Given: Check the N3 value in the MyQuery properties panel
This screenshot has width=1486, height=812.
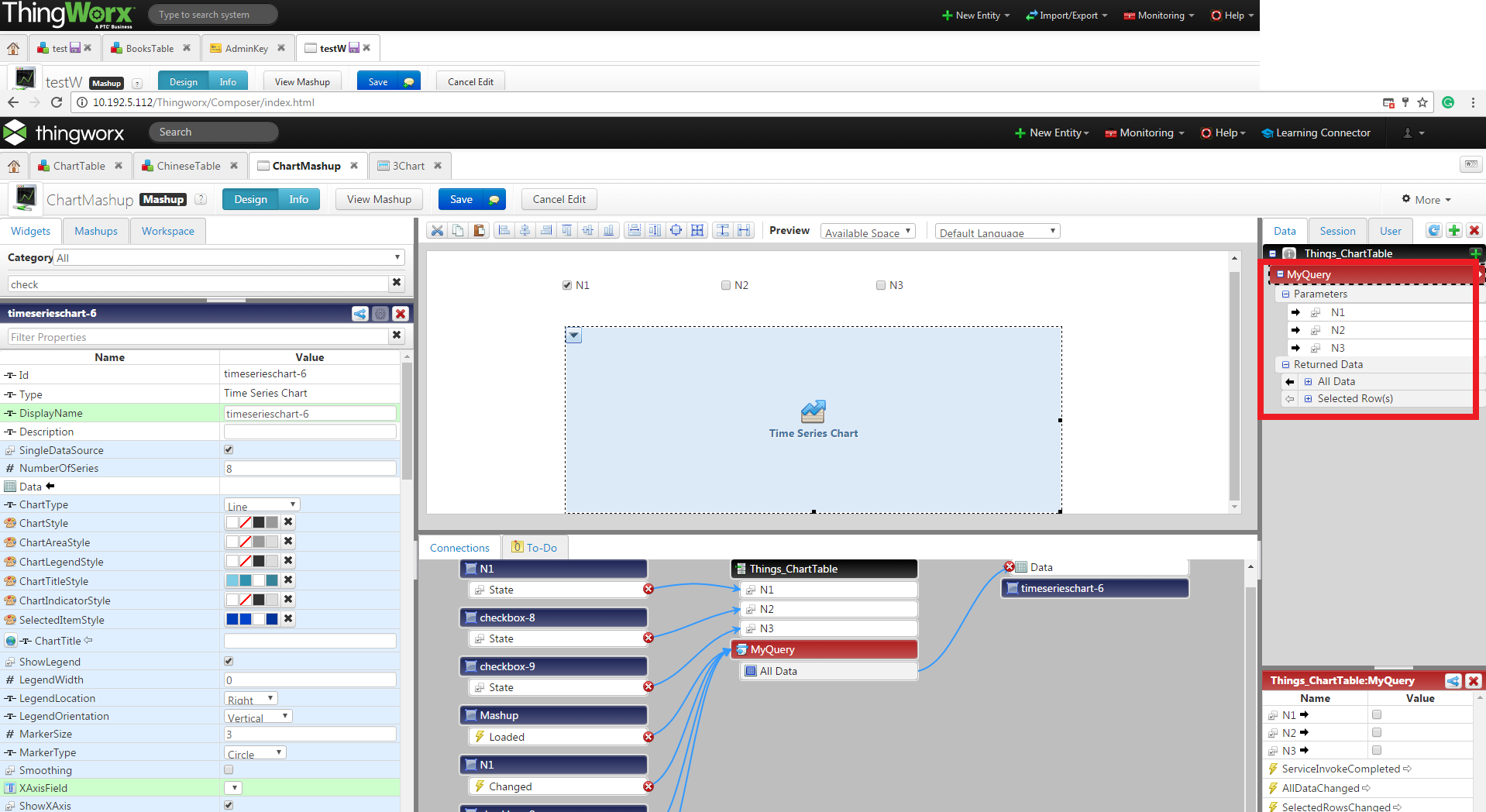Looking at the screenshot, I should (1377, 750).
